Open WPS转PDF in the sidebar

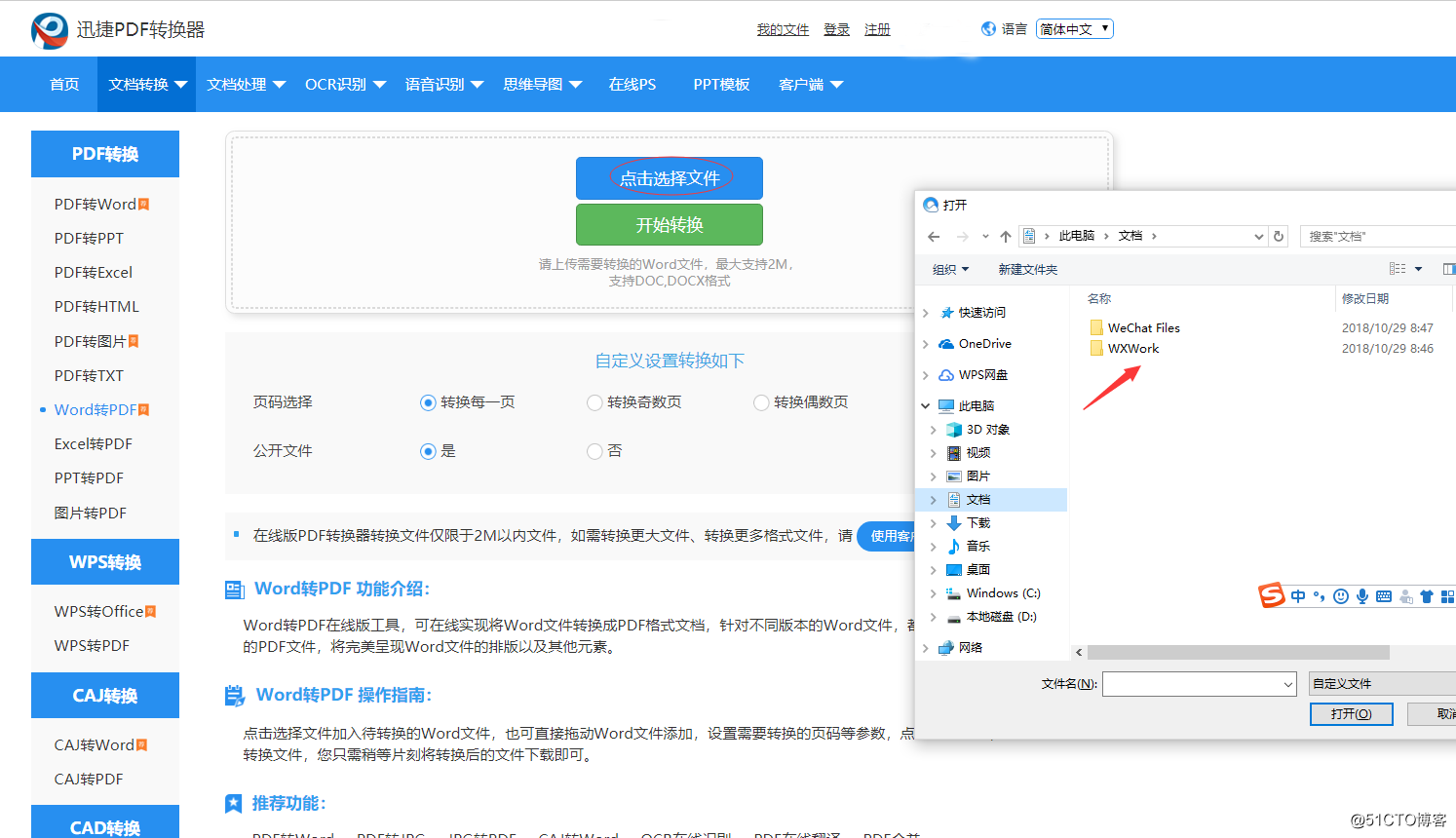click(x=92, y=646)
